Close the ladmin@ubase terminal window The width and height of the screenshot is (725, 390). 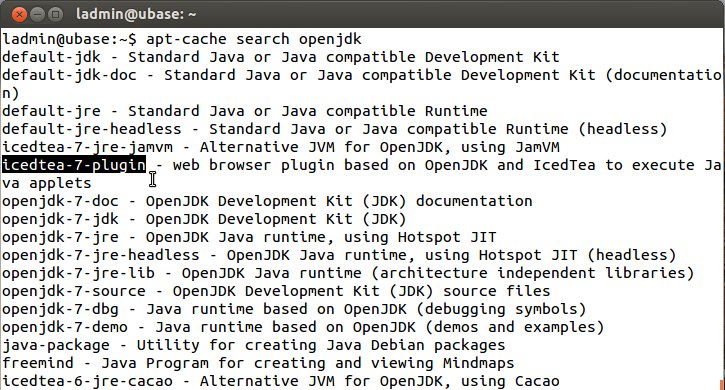point(19,14)
